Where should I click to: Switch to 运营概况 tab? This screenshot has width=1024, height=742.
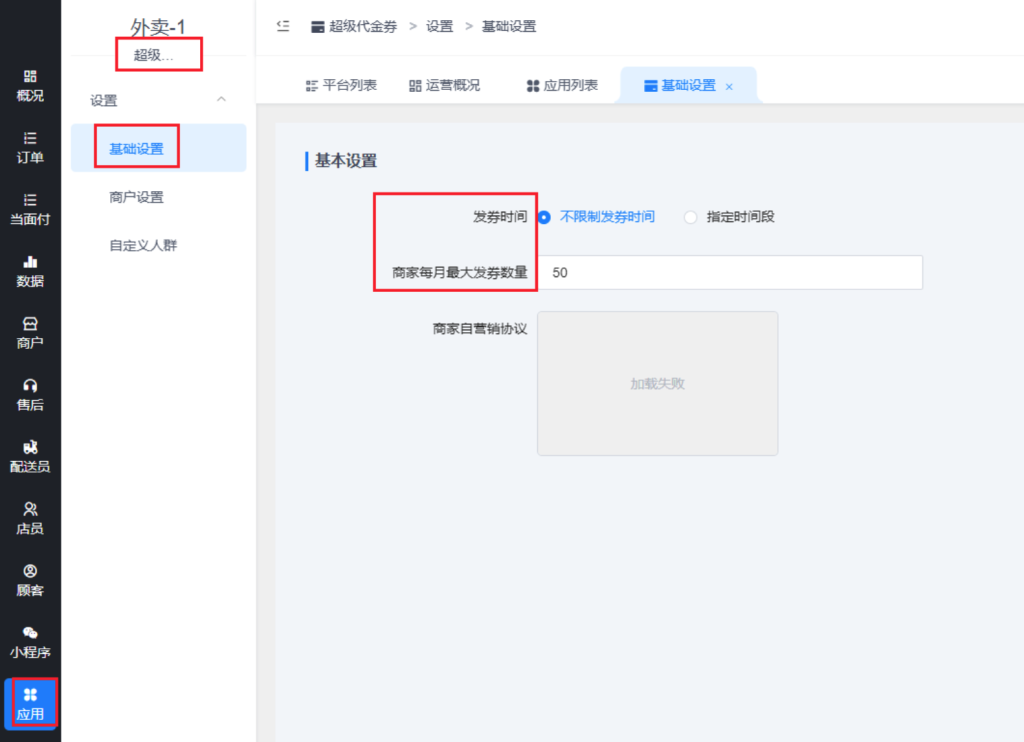coord(444,86)
